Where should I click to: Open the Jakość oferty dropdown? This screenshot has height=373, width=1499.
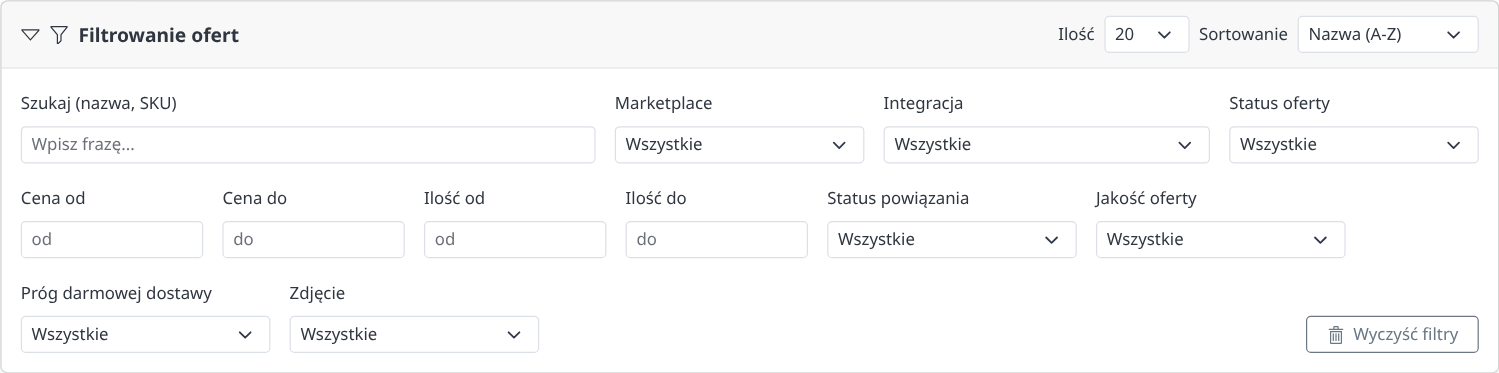coord(1220,240)
